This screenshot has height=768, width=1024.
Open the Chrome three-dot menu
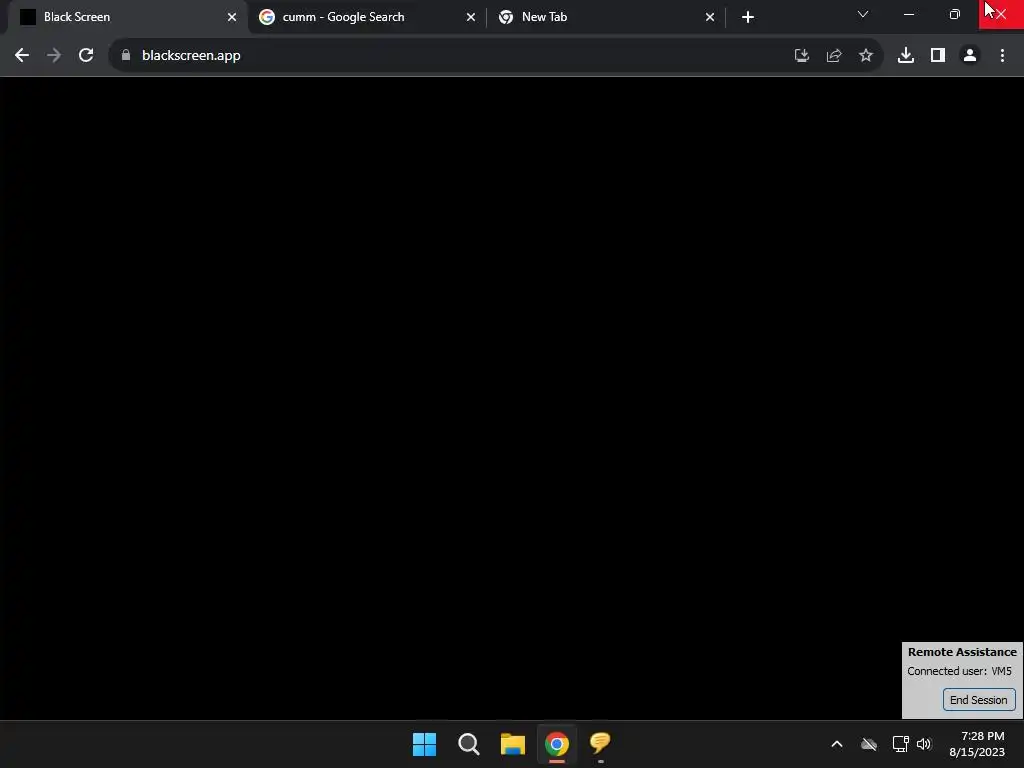[1002, 56]
